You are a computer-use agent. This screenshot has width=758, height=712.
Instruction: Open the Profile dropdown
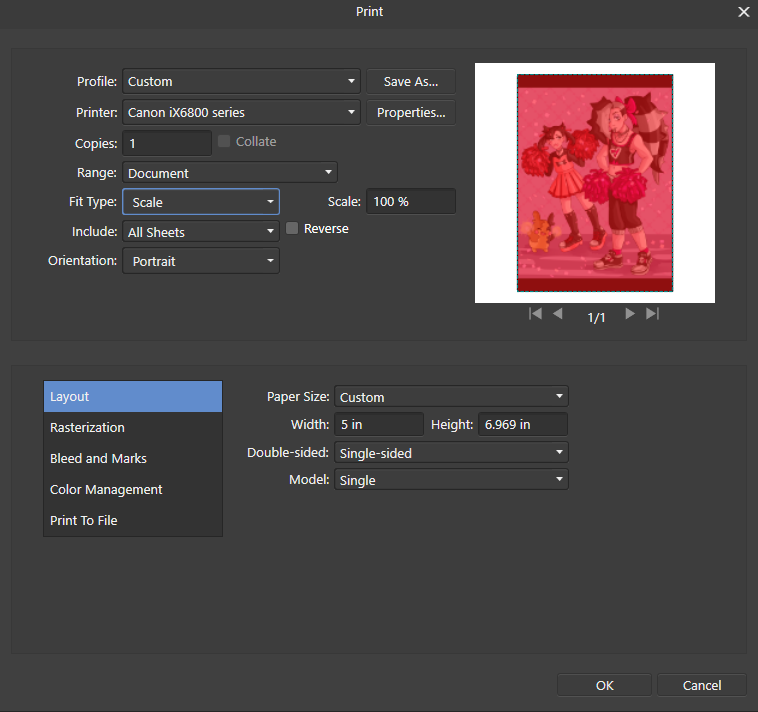[x=241, y=81]
